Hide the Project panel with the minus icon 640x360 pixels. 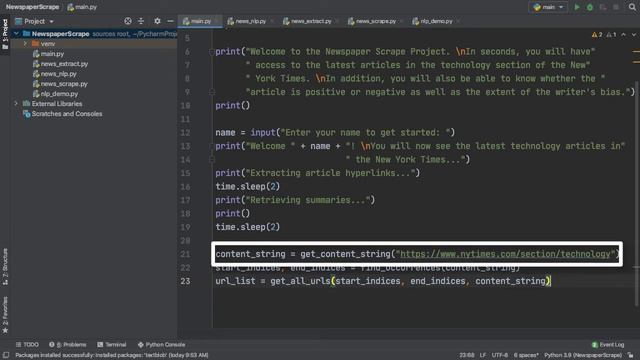click(170, 21)
